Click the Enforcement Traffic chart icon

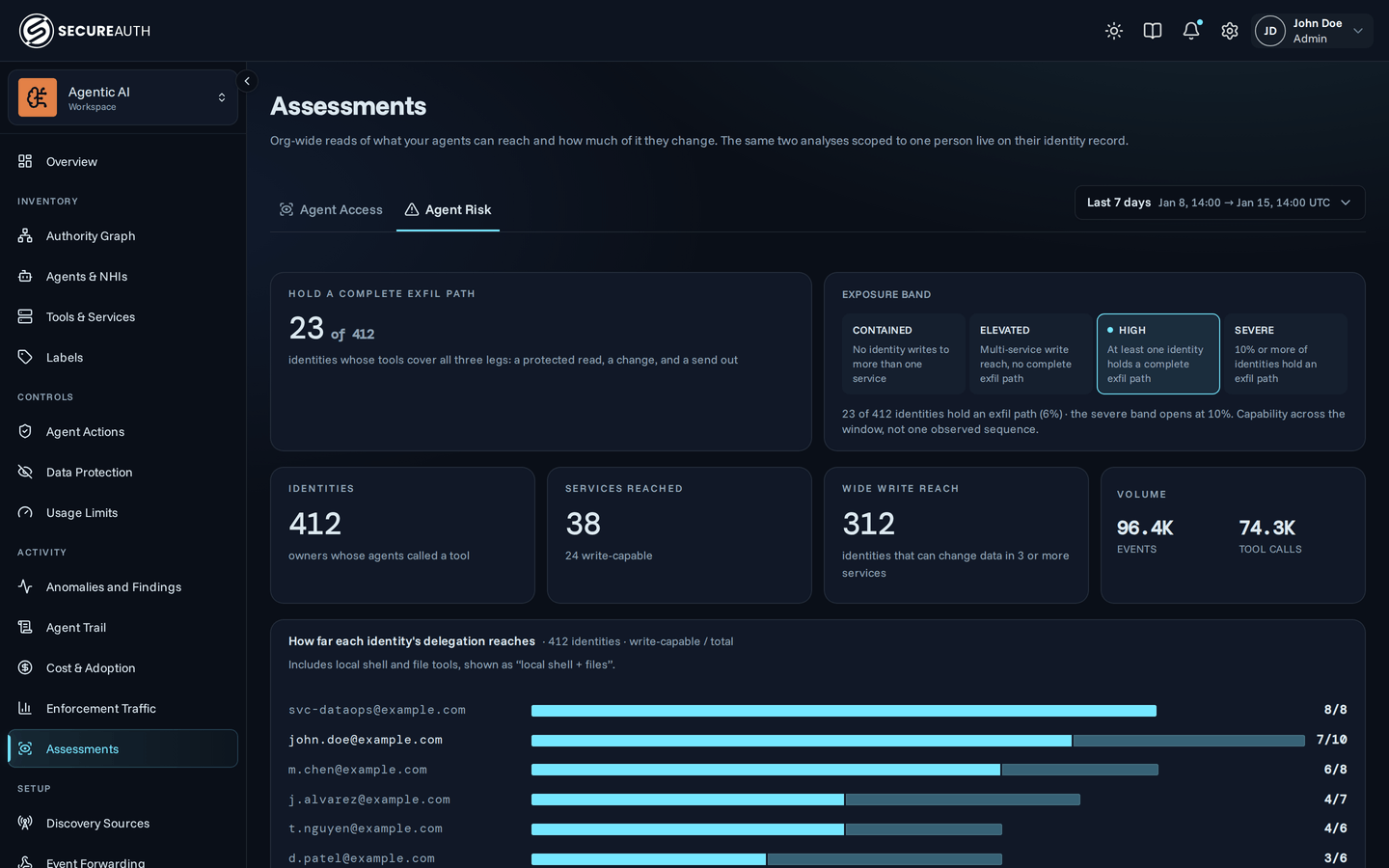[25, 708]
